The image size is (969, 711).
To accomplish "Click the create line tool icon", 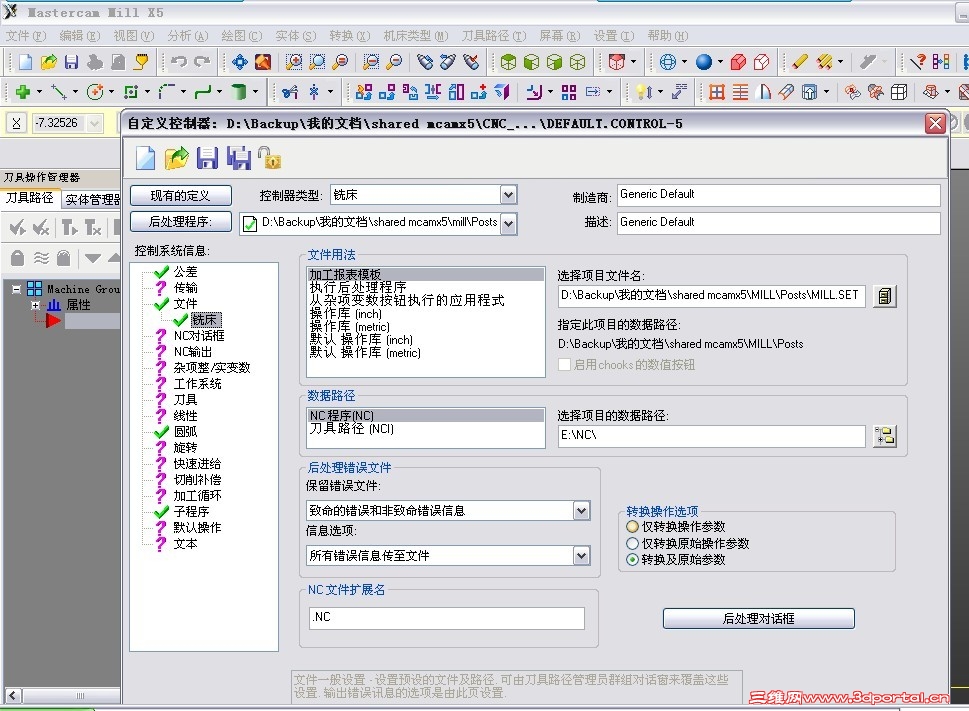I will [x=59, y=92].
